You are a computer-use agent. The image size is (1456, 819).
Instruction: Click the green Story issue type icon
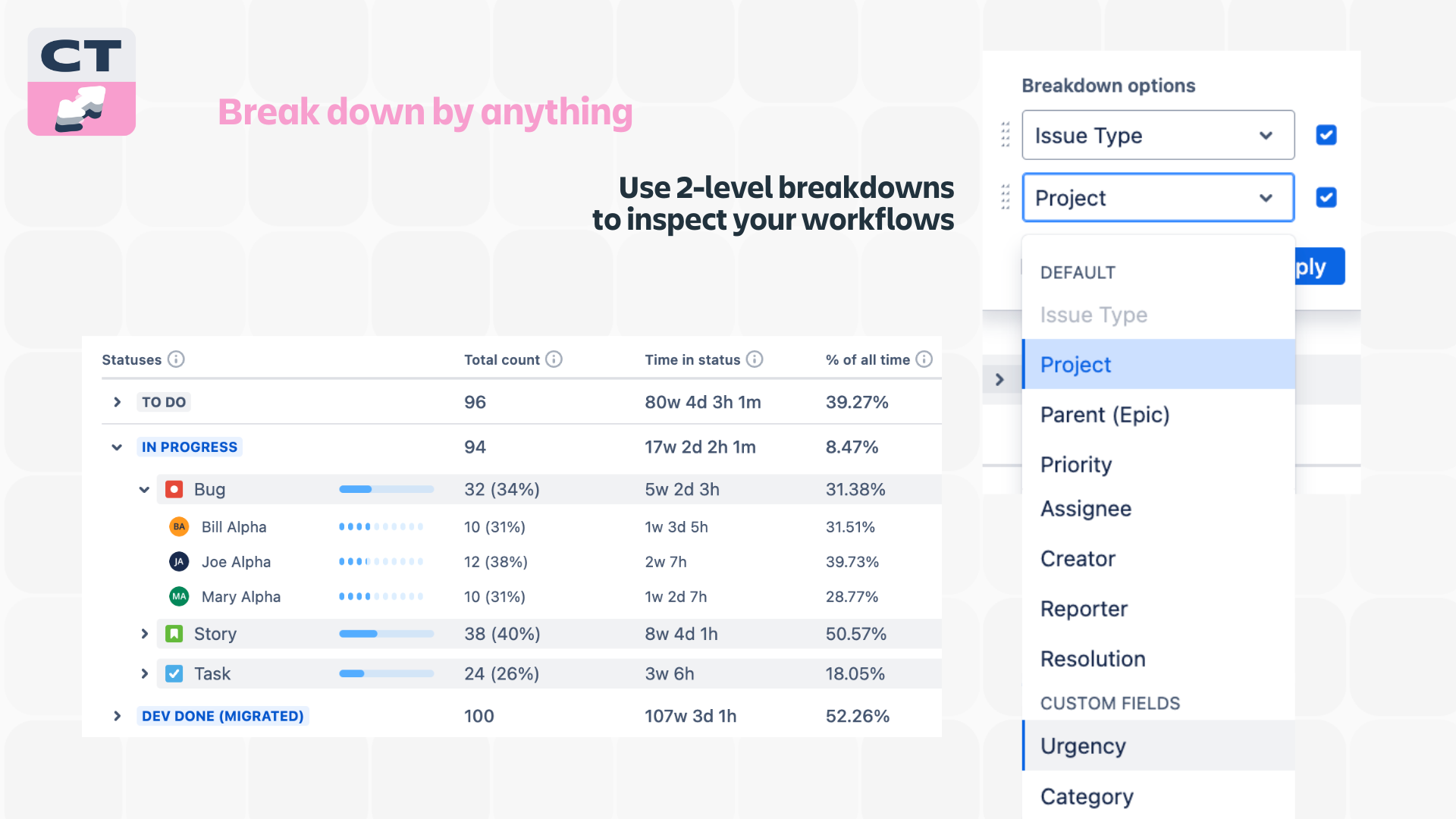174,633
